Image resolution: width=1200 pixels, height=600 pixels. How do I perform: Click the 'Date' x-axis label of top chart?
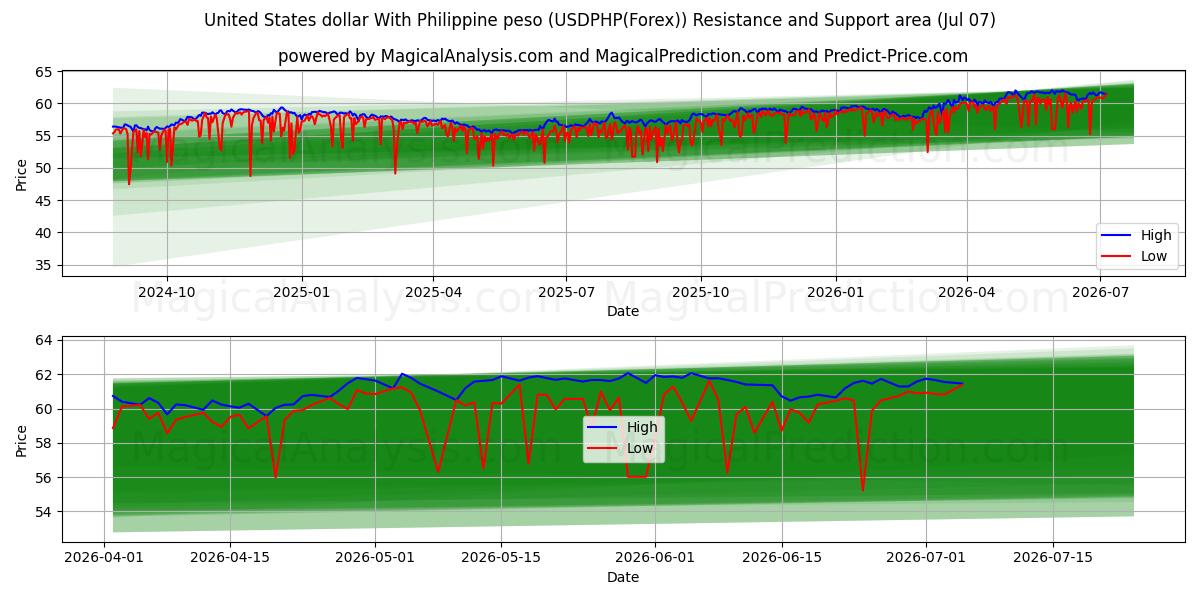(x=622, y=311)
